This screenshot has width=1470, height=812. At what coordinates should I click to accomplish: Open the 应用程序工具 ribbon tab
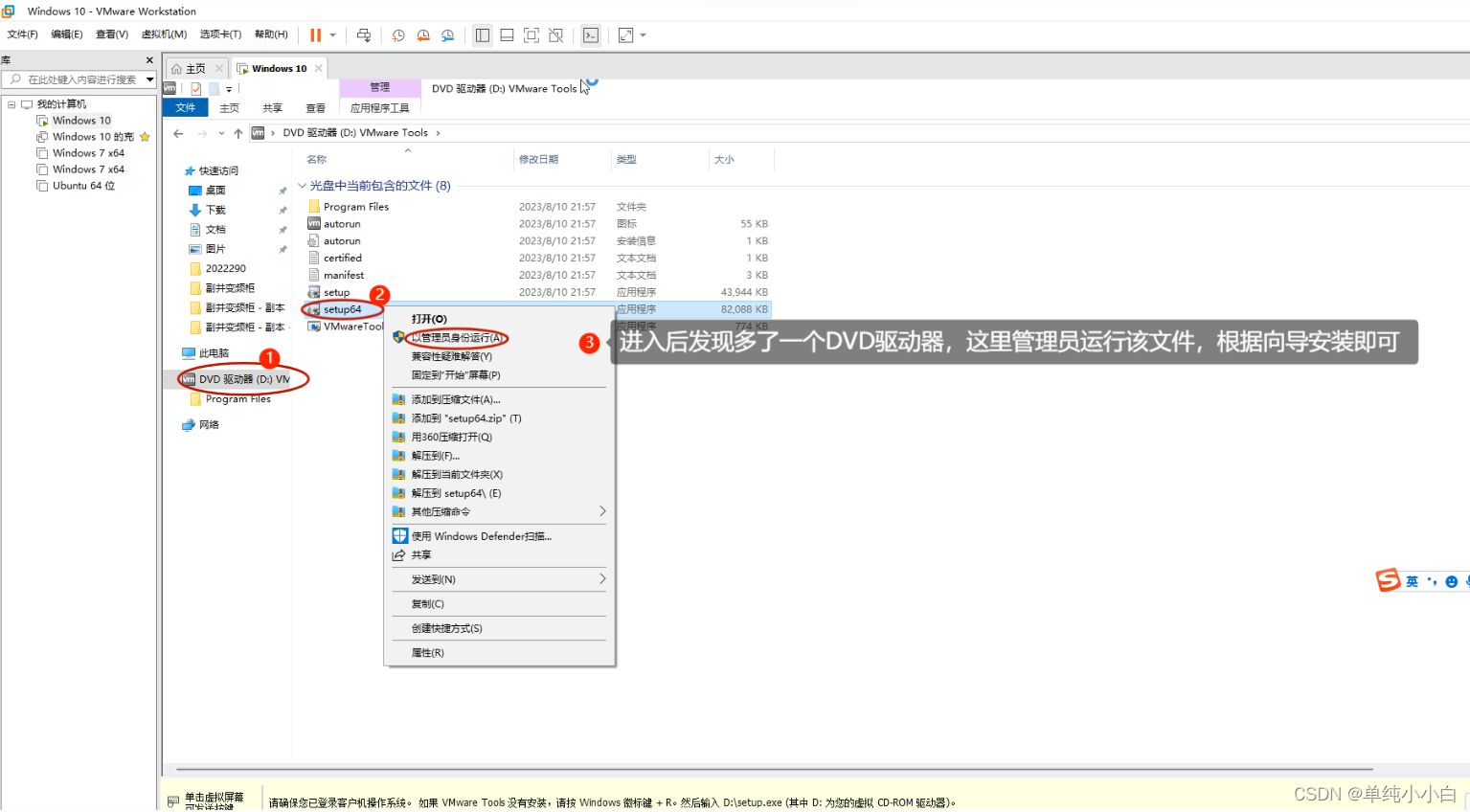pyautogui.click(x=379, y=108)
